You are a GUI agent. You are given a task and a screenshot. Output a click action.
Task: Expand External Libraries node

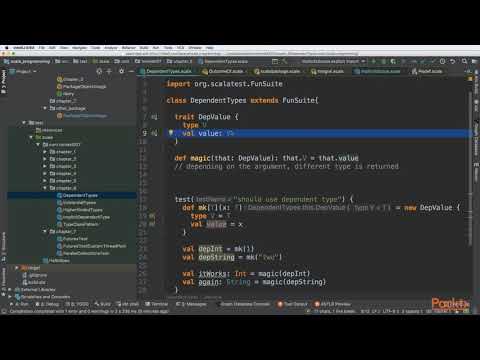pyautogui.click(x=10, y=290)
